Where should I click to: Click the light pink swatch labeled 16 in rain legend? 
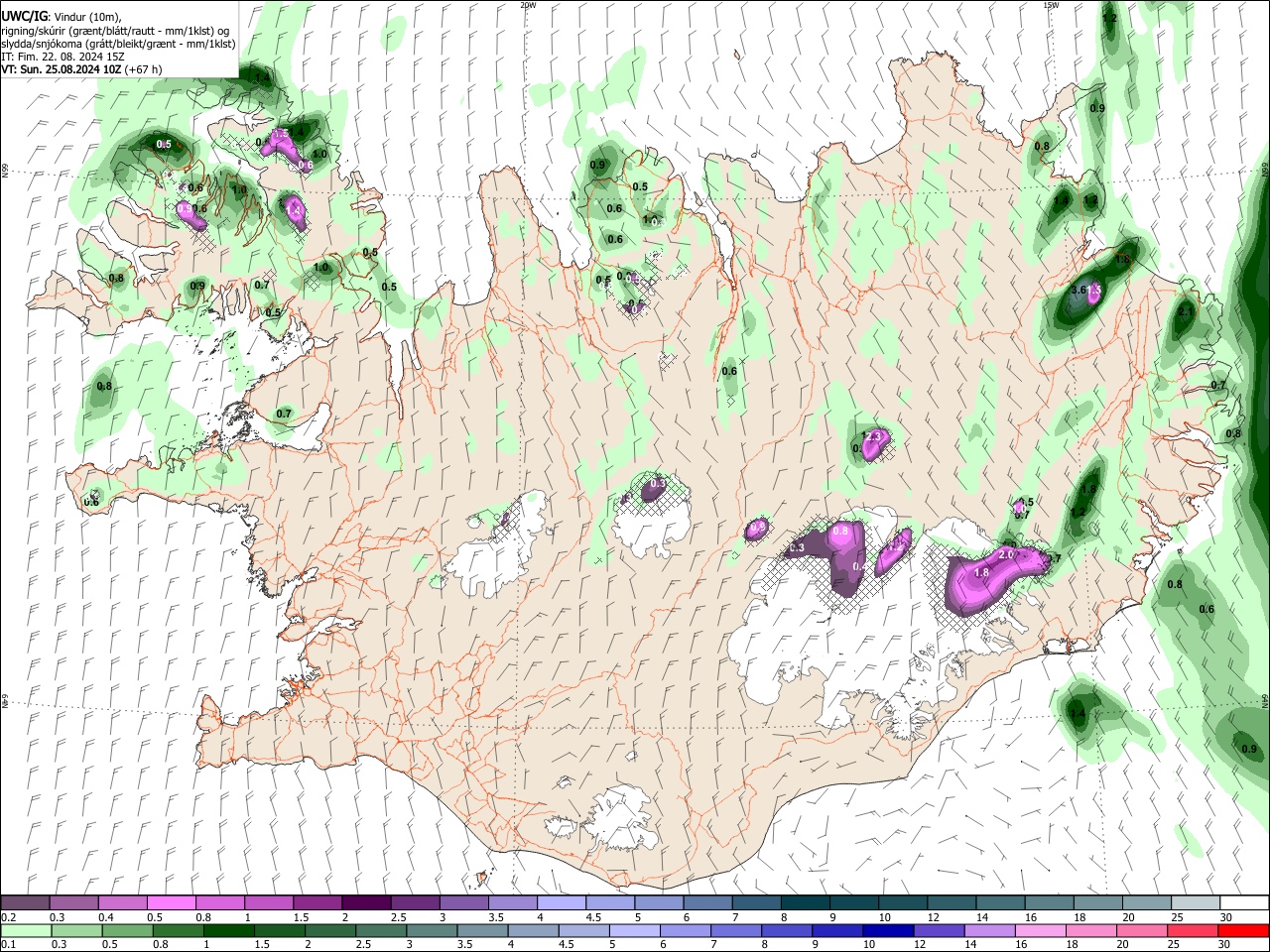click(x=1039, y=930)
